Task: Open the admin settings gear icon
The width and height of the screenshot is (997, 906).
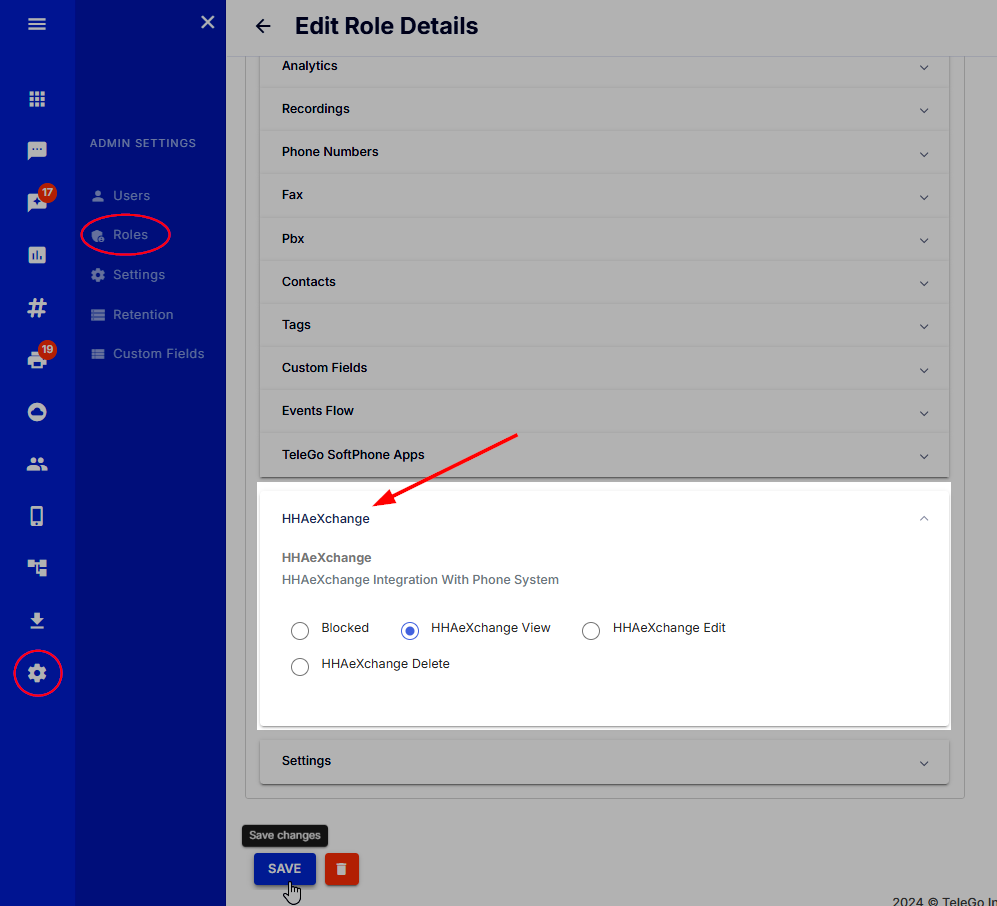Action: [37, 673]
